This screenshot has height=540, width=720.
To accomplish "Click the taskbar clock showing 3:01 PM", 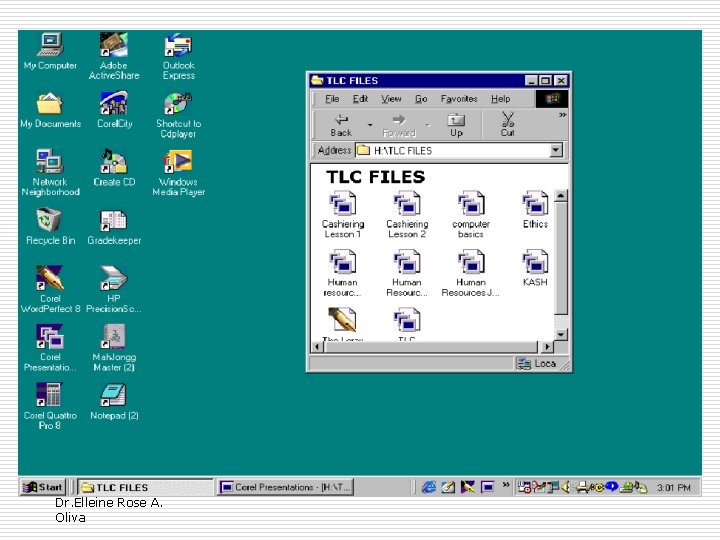I will coord(674,488).
